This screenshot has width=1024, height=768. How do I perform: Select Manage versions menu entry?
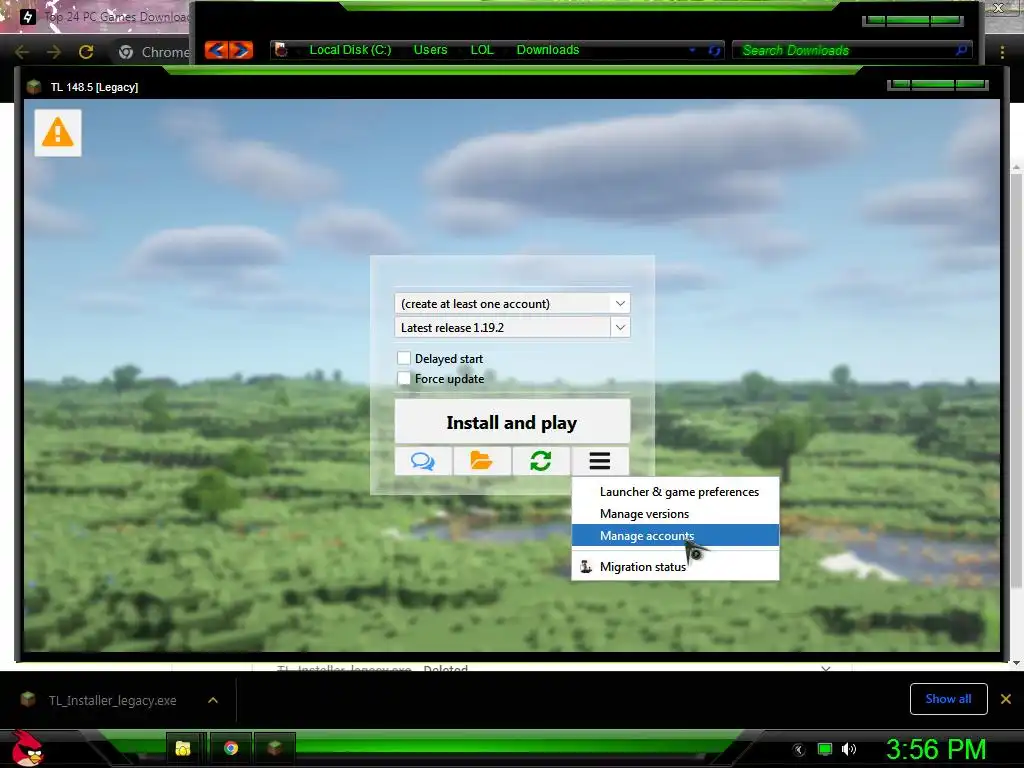point(675,514)
